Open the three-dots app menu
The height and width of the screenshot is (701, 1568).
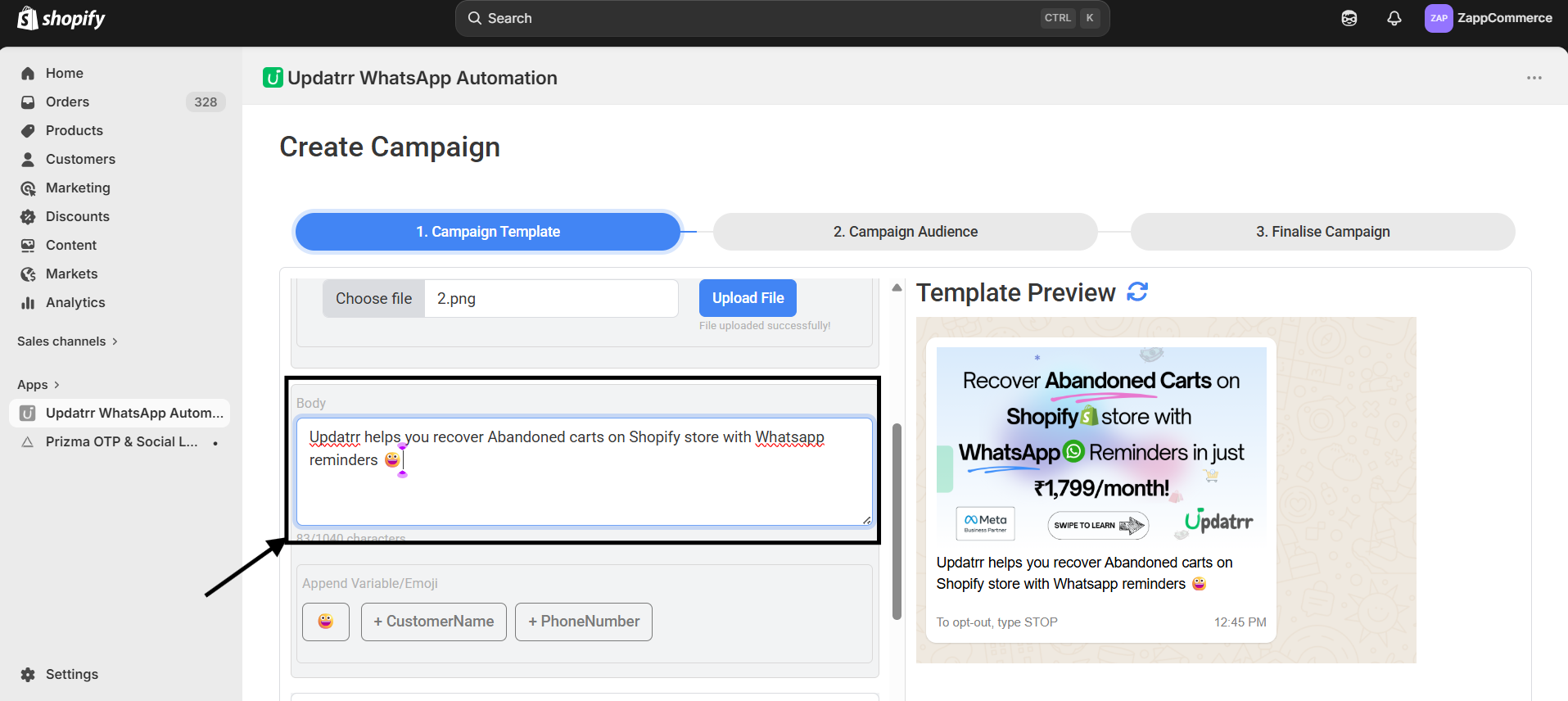1534,78
